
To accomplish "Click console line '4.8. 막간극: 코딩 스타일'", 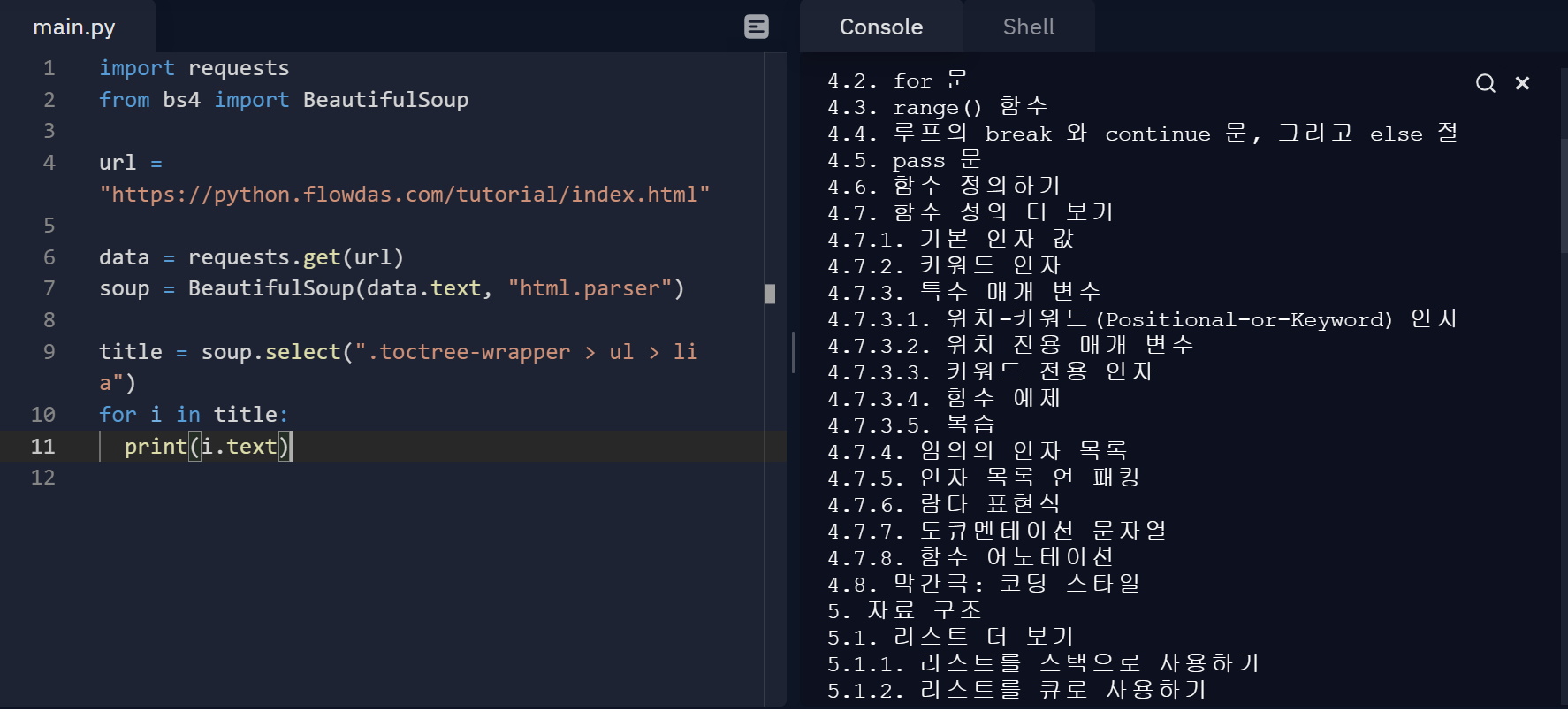I will (984, 585).
